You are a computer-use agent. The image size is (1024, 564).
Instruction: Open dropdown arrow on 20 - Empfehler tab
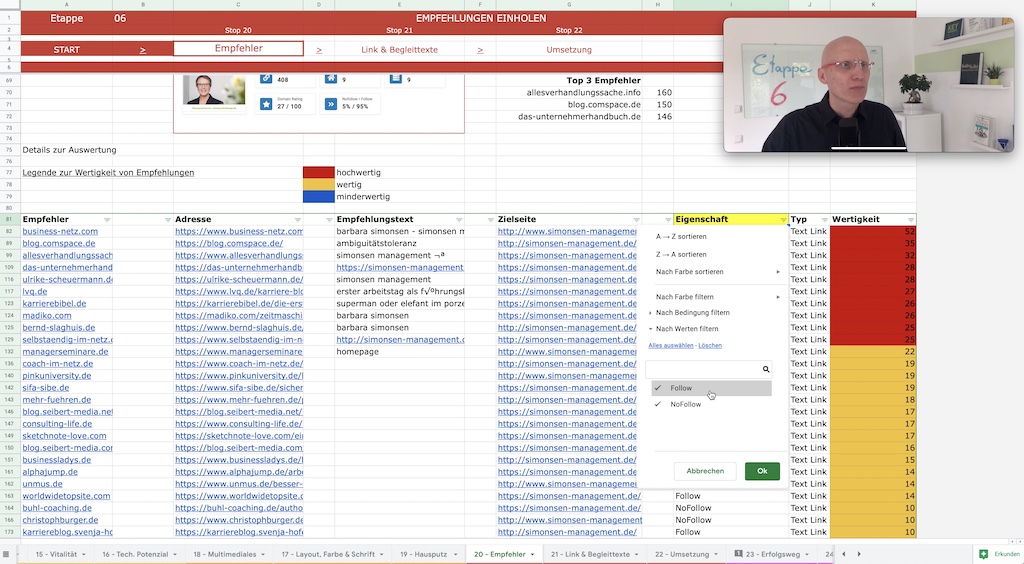[x=532, y=554]
